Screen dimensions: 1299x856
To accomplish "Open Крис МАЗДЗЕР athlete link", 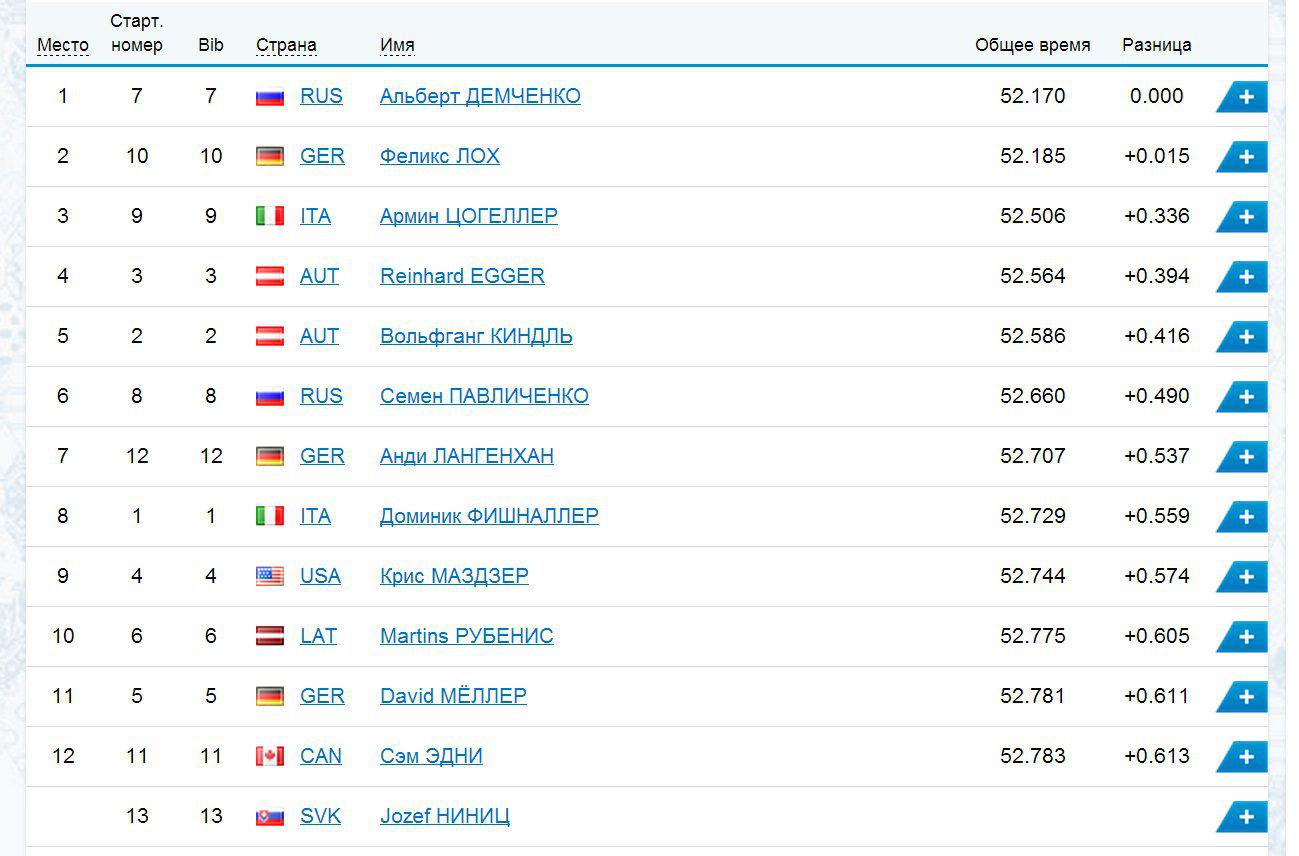I will click(454, 576).
